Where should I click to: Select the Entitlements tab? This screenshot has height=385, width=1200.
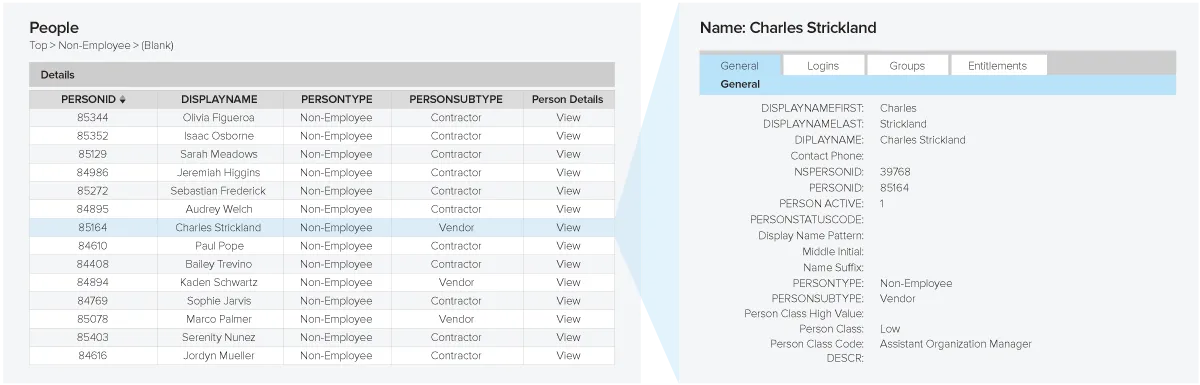pos(997,65)
